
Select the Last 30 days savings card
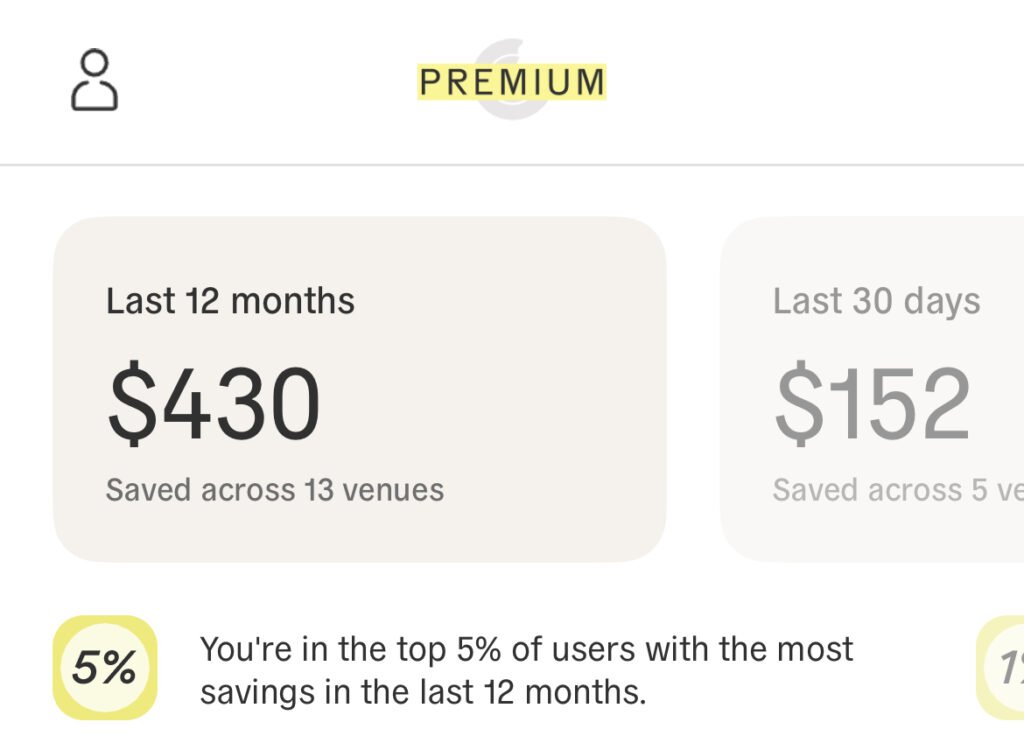(872, 388)
